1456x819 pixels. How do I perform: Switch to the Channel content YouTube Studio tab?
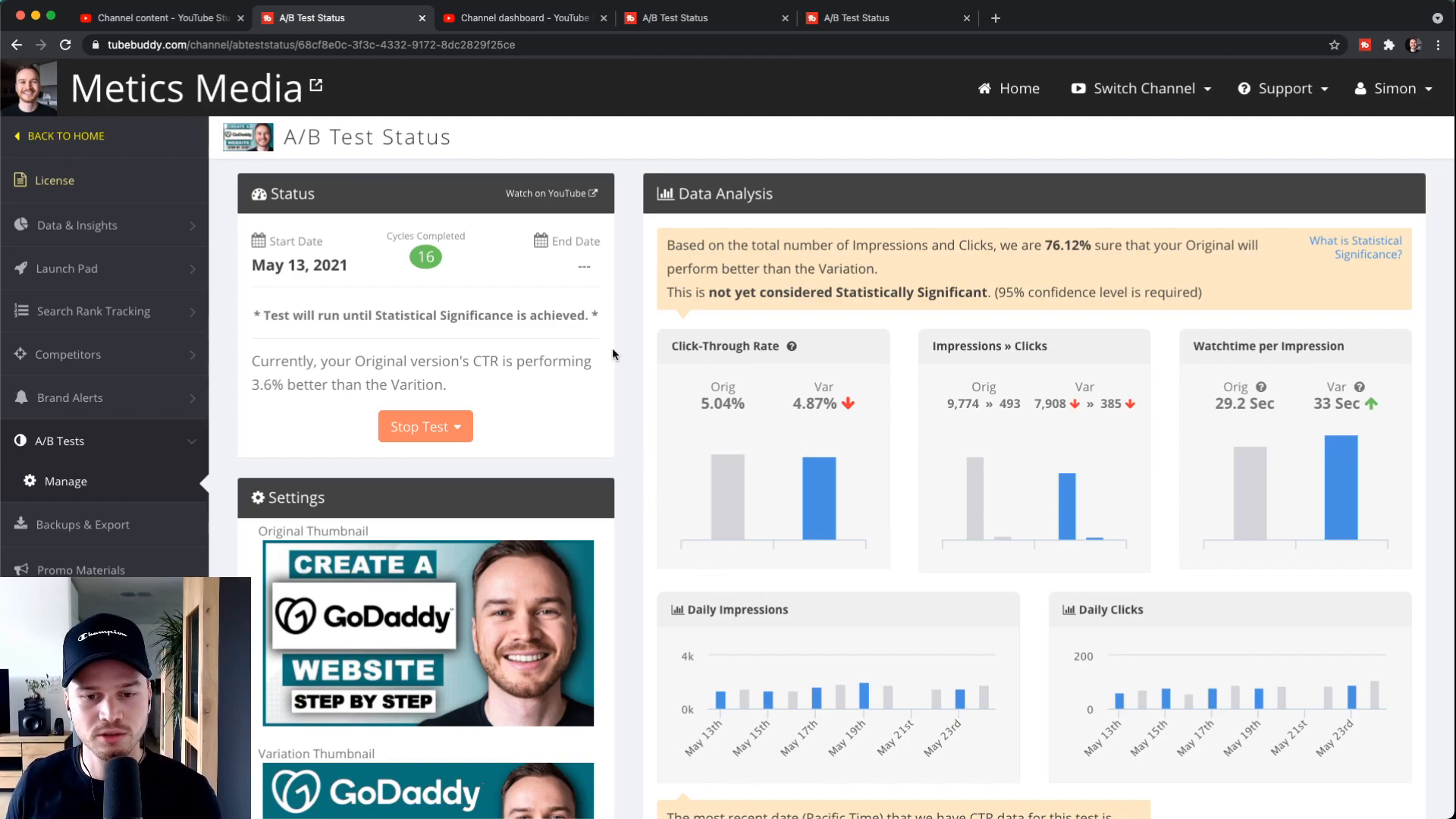[x=162, y=17]
